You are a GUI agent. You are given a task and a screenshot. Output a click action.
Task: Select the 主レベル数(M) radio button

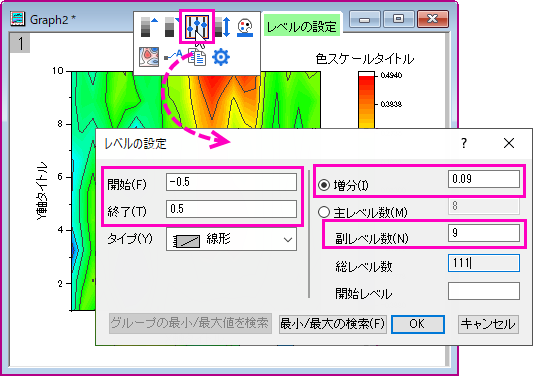[x=324, y=212]
